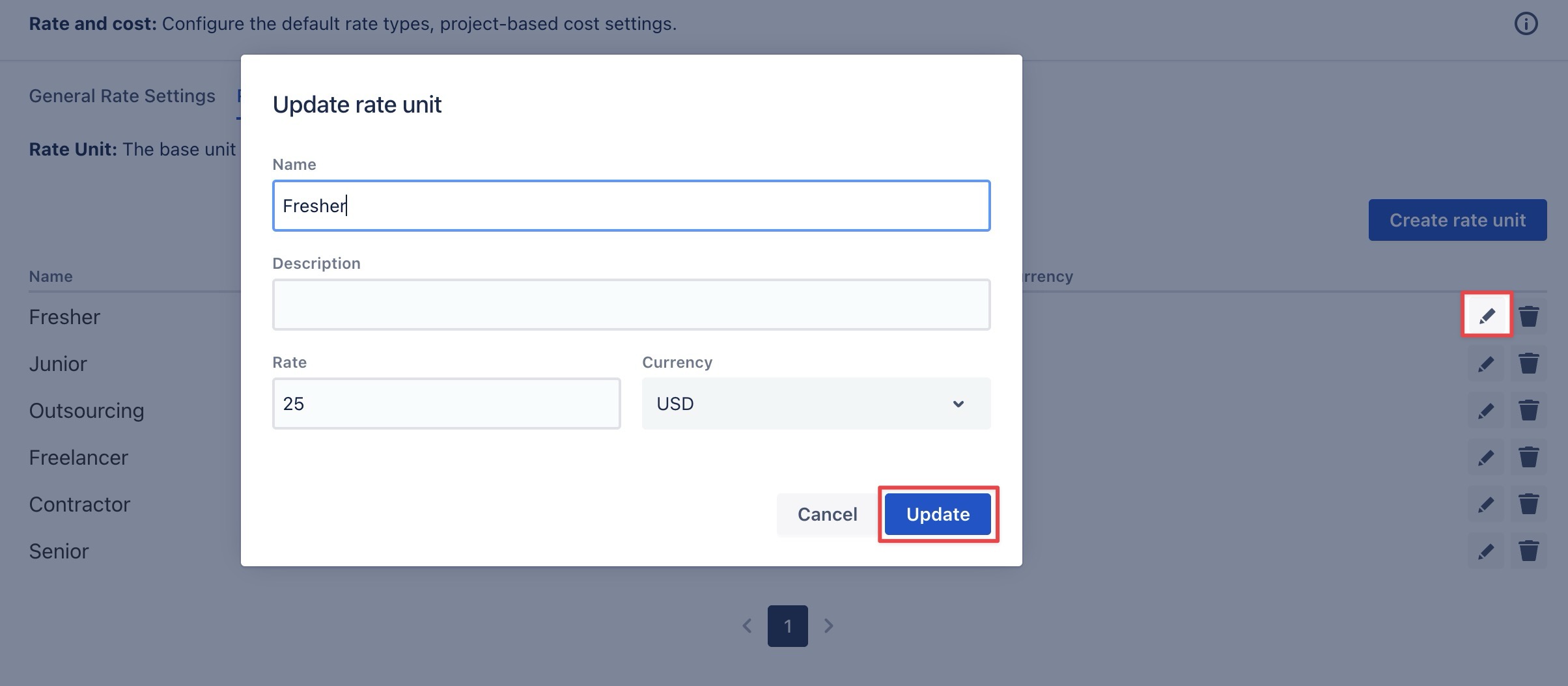The height and width of the screenshot is (686, 1568).
Task: Click into the Description field
Action: (631, 305)
